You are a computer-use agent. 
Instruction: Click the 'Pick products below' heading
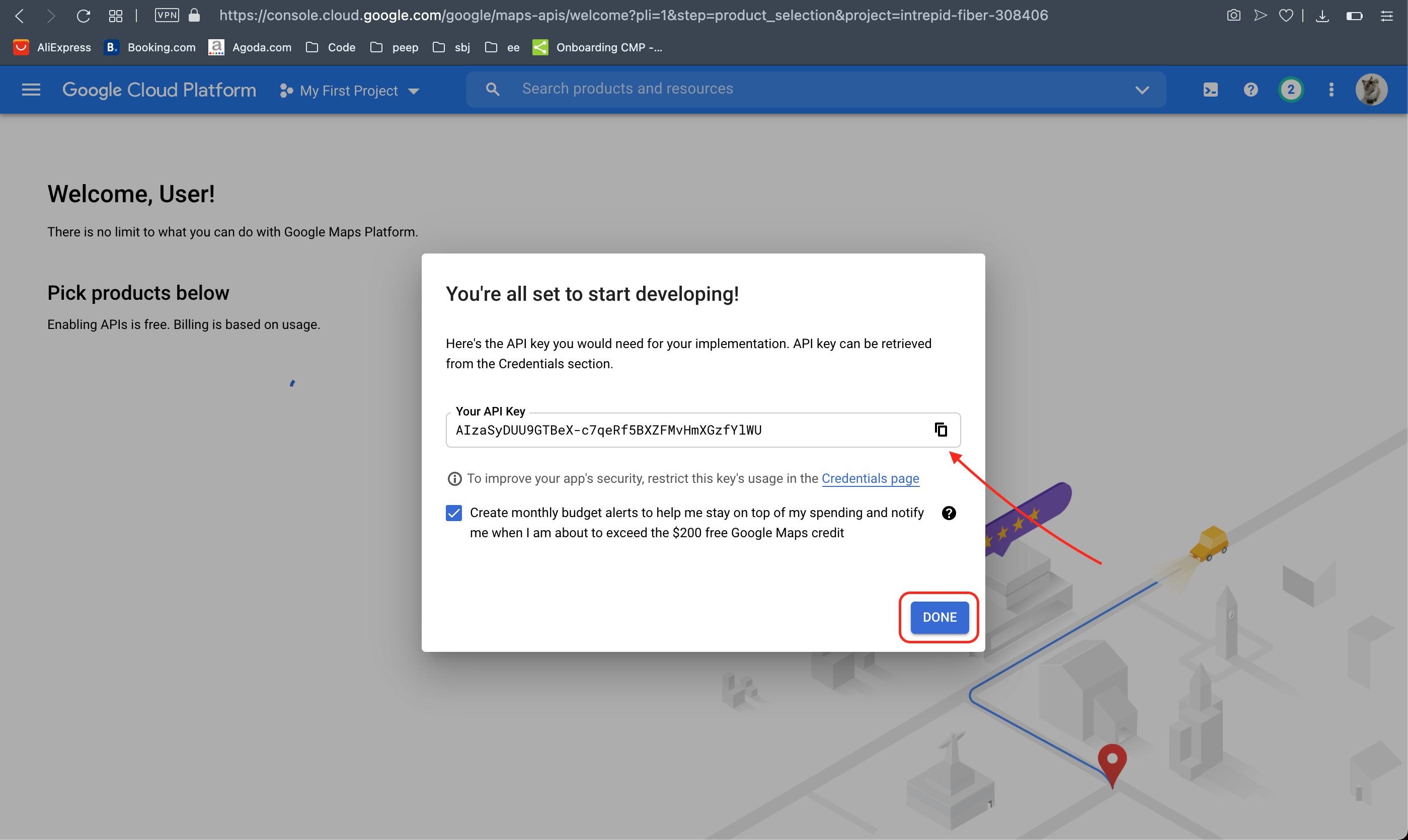(x=138, y=293)
